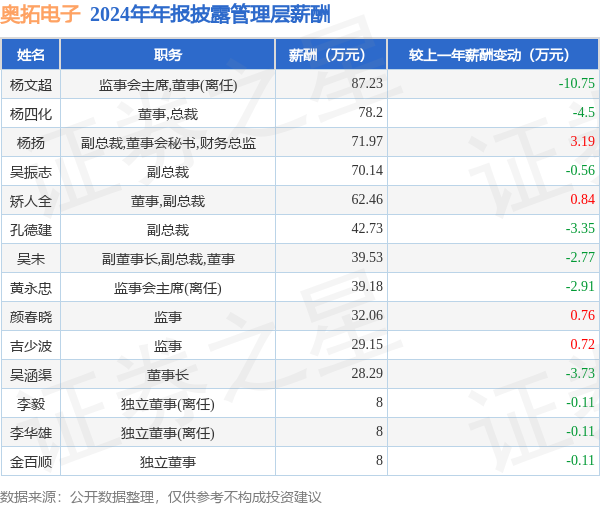The image size is (600, 506).
Task: Select the name 颜春晓
Action: 31,317
